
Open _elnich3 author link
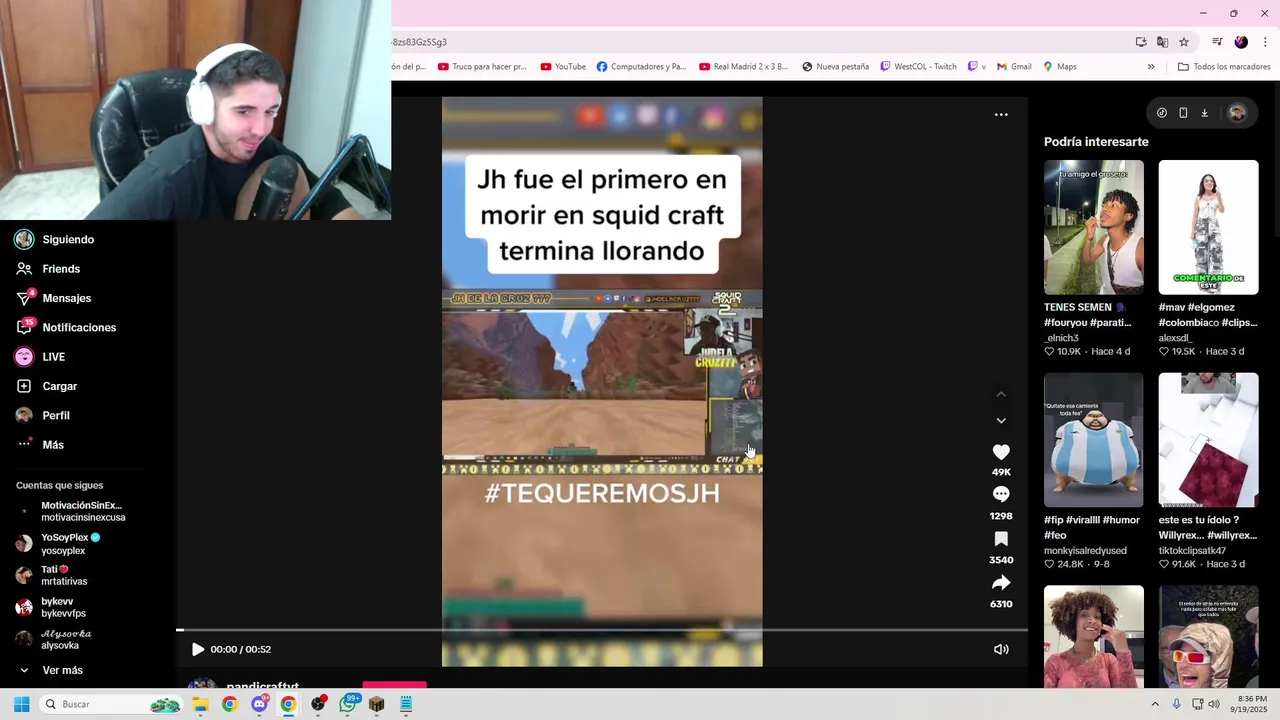tap(1061, 338)
